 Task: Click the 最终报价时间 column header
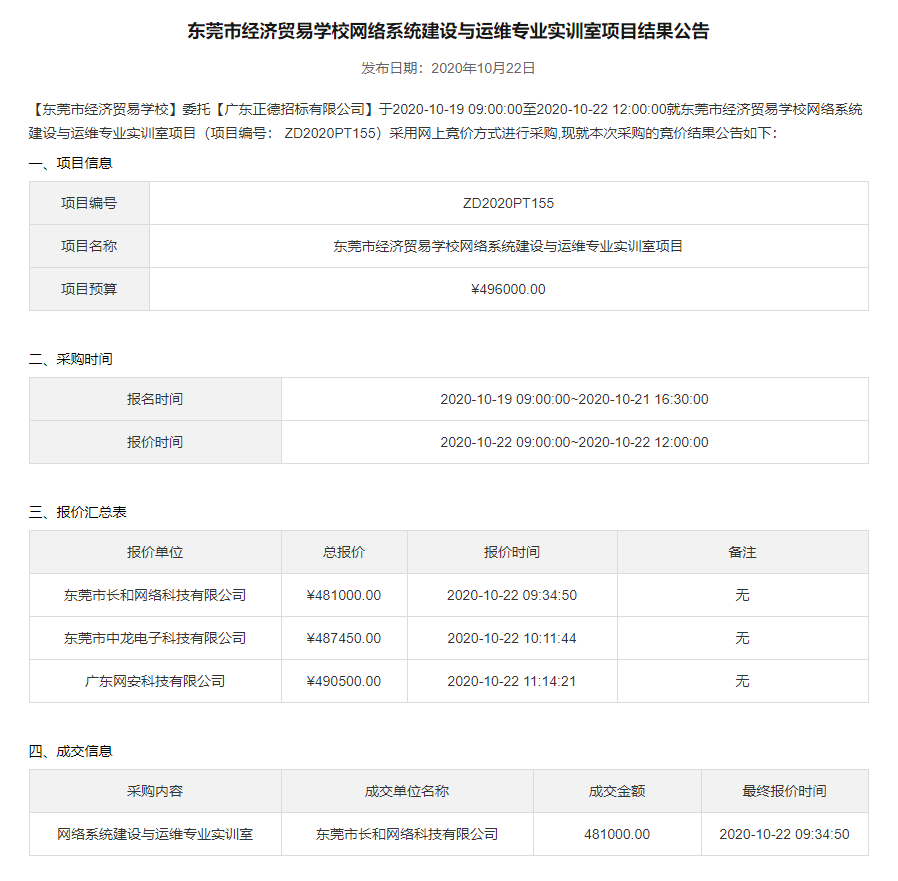(x=785, y=791)
